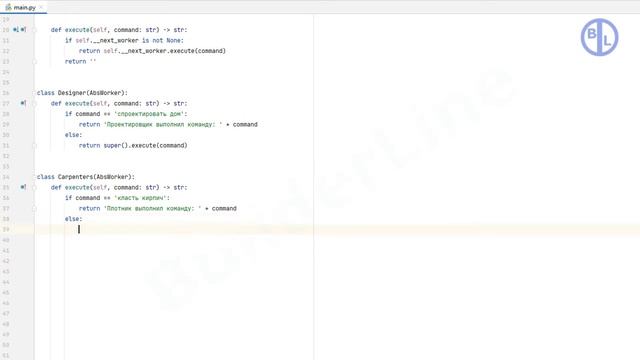Collapse the execute method fold at line 20

pos(34,30)
